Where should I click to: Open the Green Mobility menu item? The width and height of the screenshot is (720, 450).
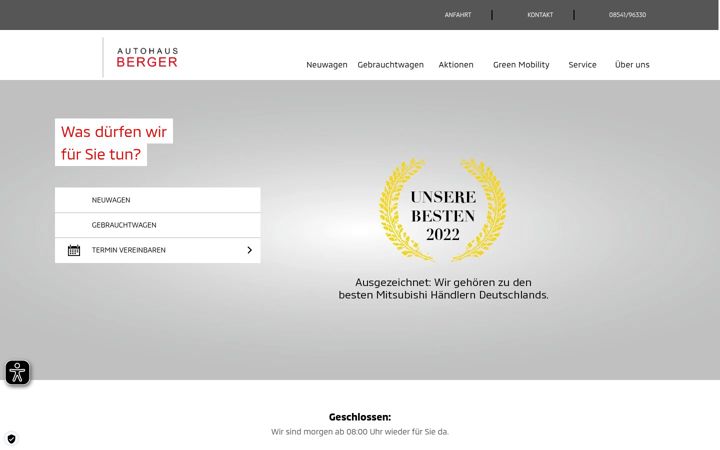tap(521, 65)
